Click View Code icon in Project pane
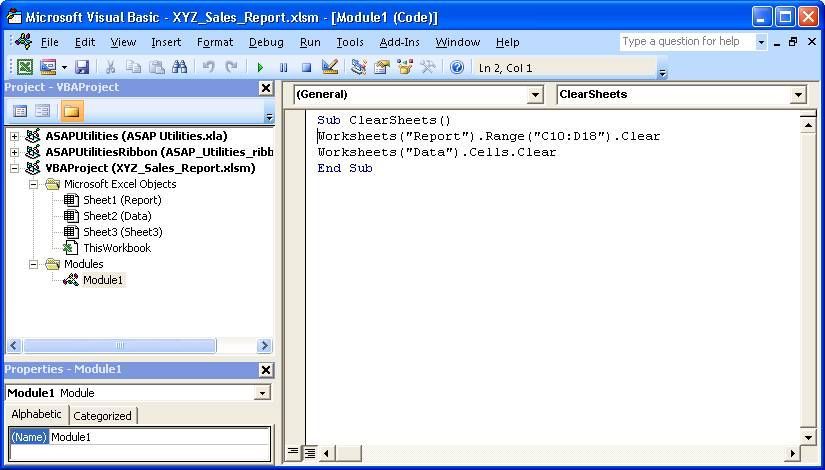825x470 pixels. [20, 111]
